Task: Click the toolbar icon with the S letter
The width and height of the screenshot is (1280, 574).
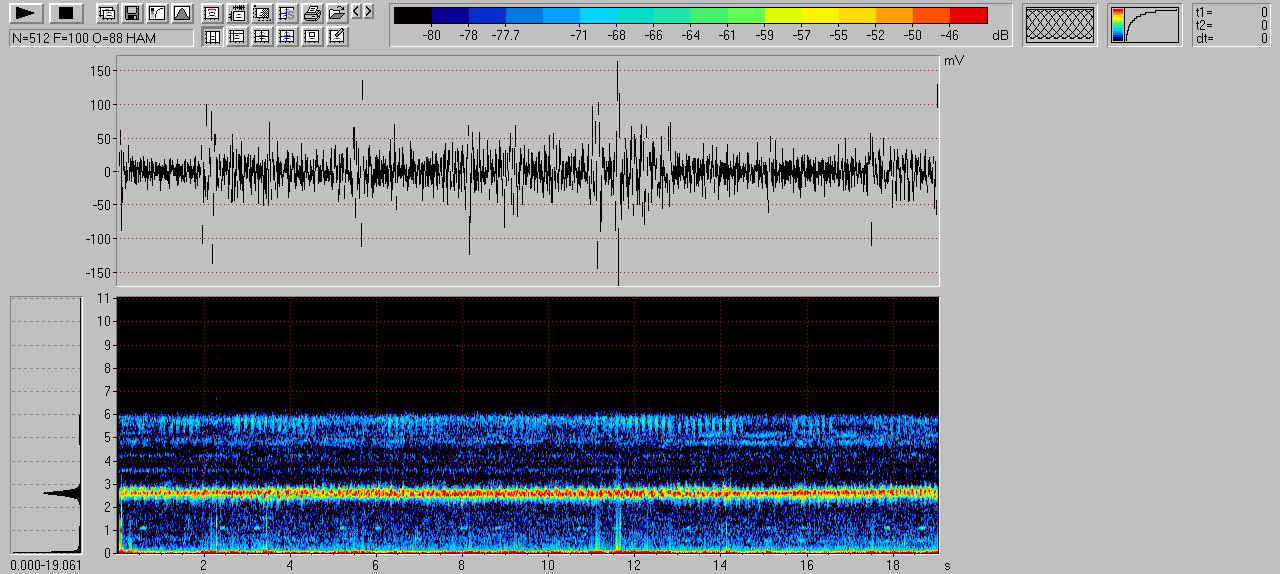Action: [287, 13]
